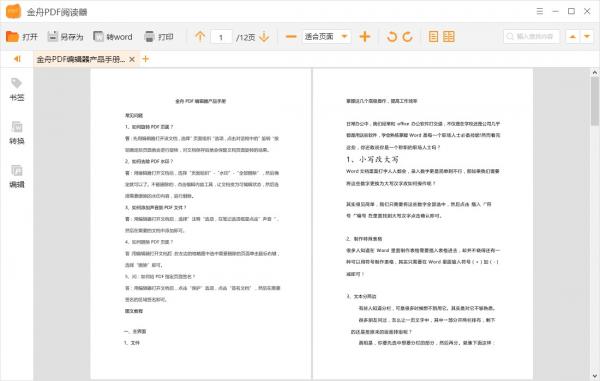
Task: Rotate page clockwise
Action: pos(408,37)
